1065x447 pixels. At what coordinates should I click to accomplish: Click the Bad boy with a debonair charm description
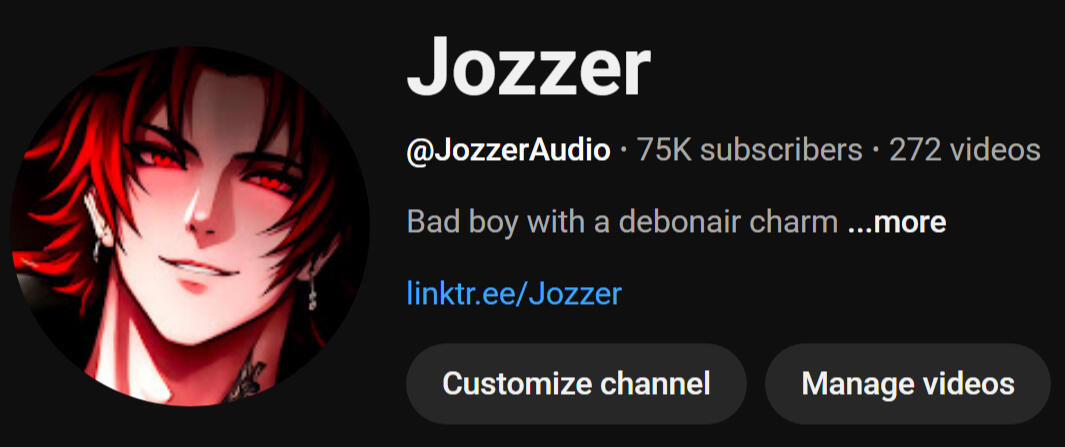(x=621, y=222)
